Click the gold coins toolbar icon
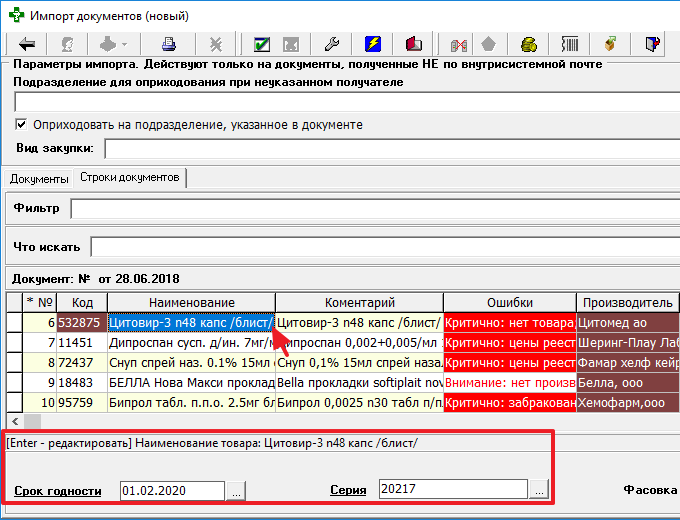This screenshot has height=520, width=680. (528, 44)
